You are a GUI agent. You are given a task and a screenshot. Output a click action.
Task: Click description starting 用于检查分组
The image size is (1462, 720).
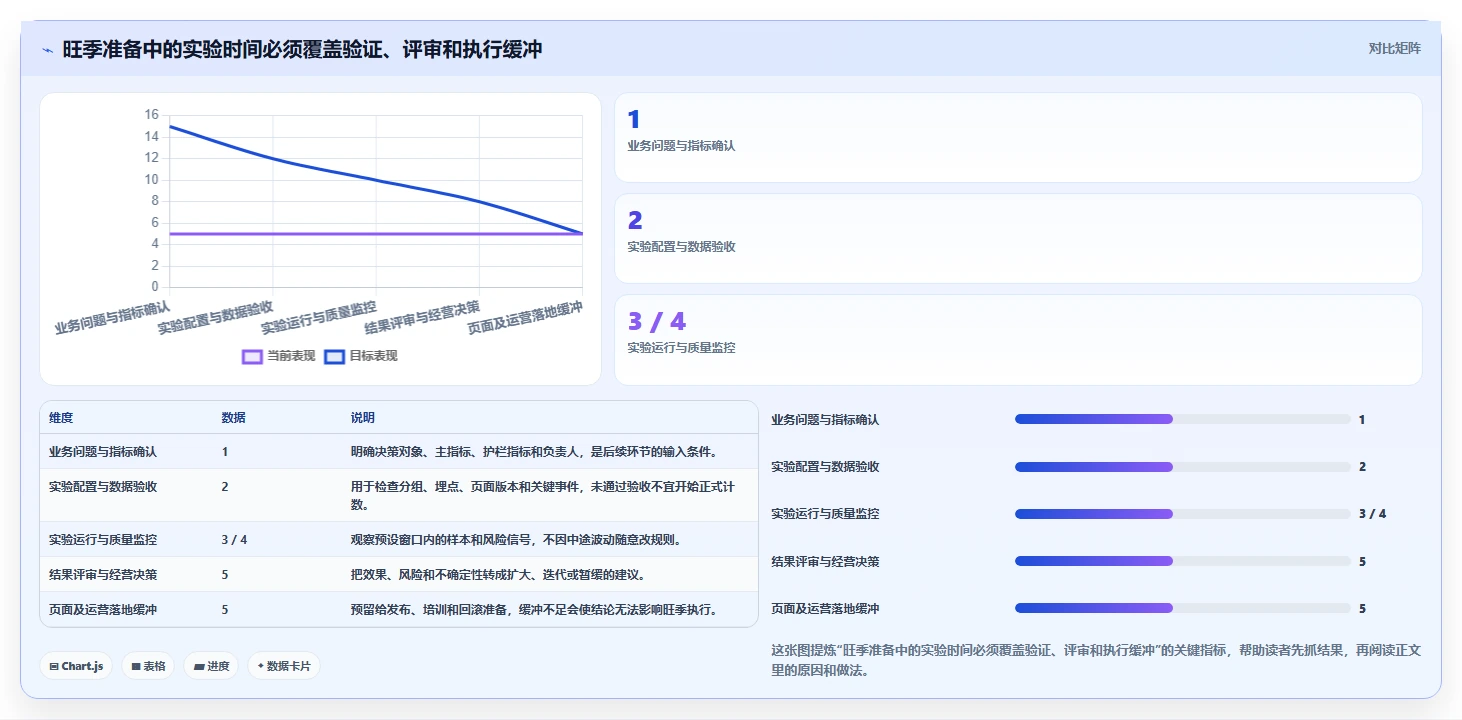[x=542, y=495]
